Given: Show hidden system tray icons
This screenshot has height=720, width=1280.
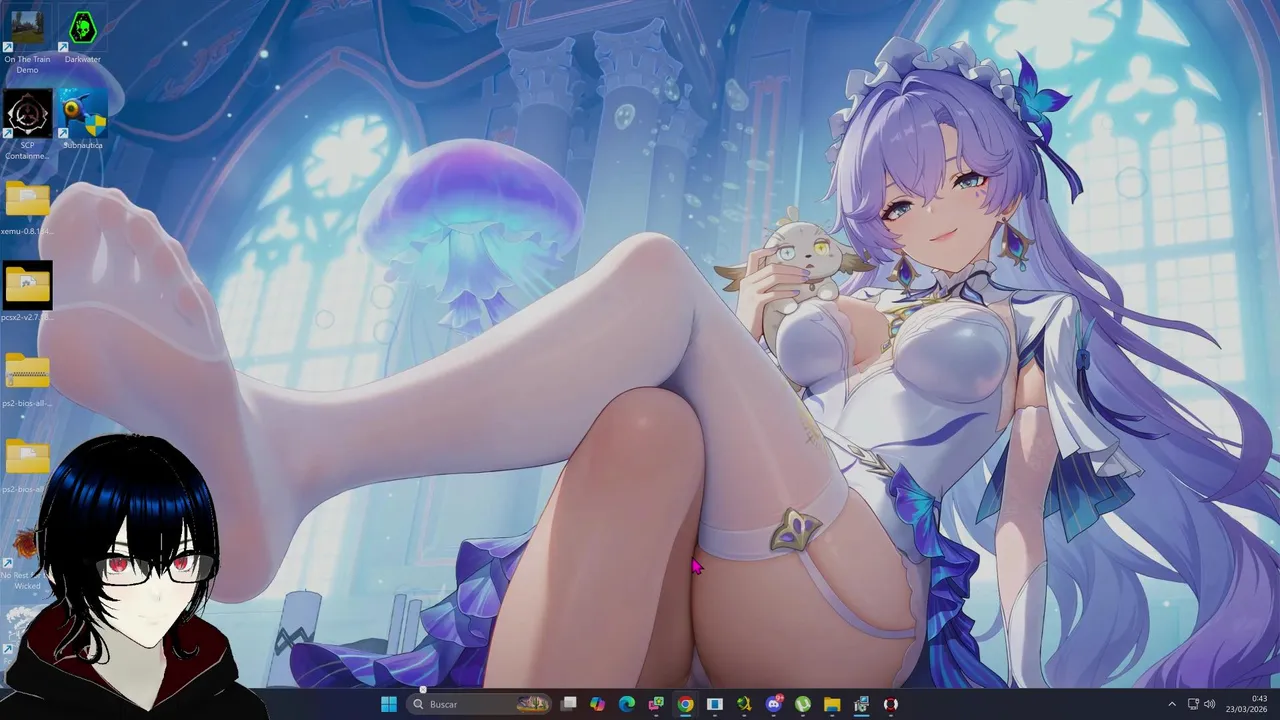Looking at the screenshot, I should 1172,704.
